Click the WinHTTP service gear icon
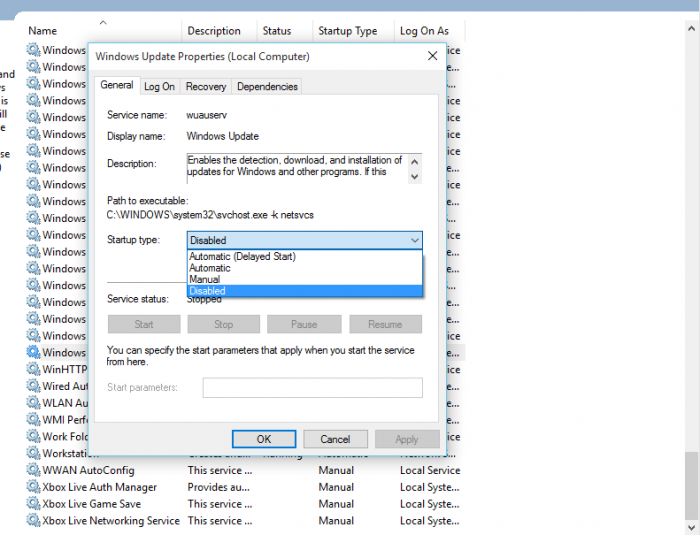This screenshot has width=700, height=535. click(x=33, y=369)
